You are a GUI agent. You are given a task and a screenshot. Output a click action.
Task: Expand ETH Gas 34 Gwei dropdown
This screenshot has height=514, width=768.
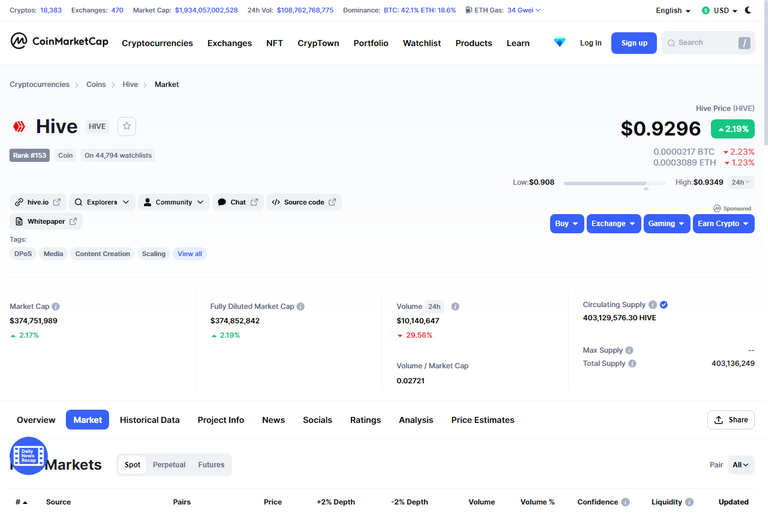524,10
